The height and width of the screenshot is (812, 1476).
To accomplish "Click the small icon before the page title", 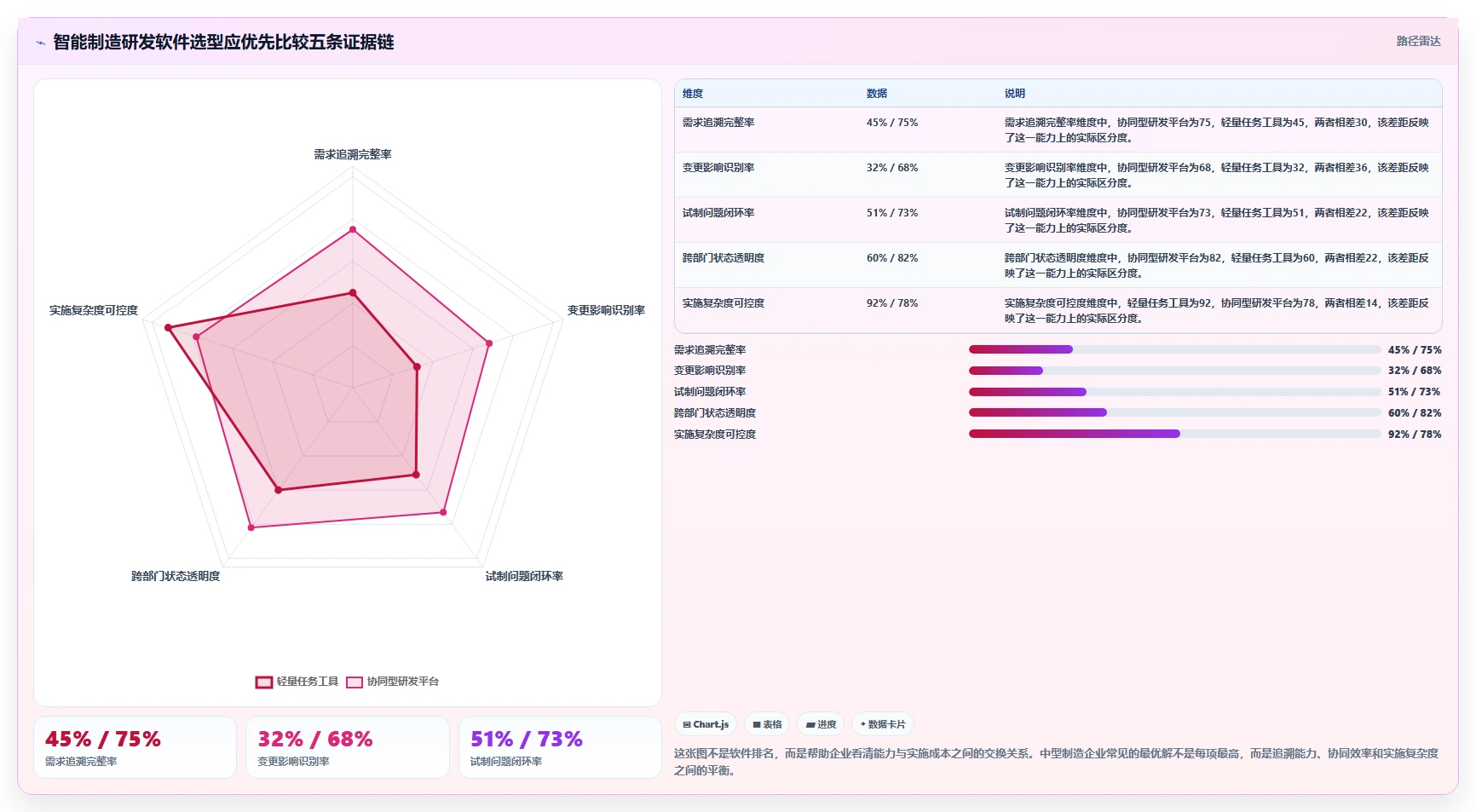I will click(40, 43).
